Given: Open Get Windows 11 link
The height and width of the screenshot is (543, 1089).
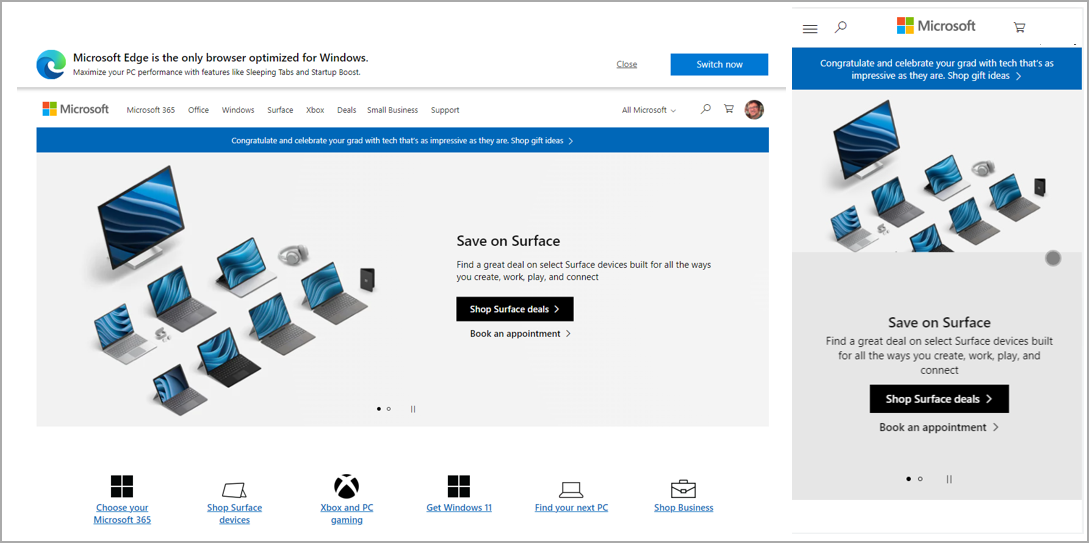Looking at the screenshot, I should click(459, 508).
